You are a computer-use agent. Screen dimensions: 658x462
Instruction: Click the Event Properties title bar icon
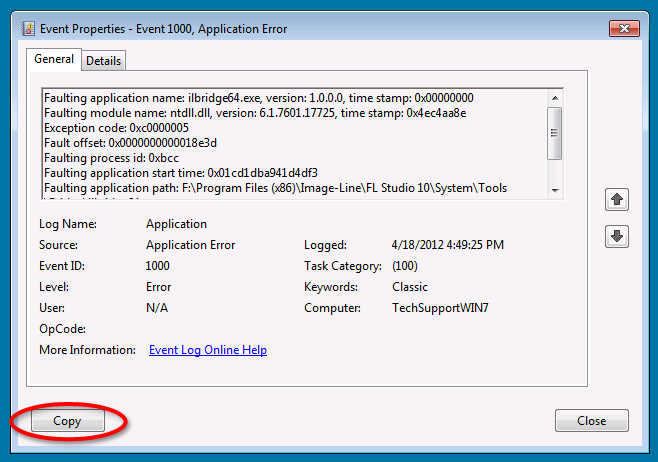pyautogui.click(x=29, y=29)
